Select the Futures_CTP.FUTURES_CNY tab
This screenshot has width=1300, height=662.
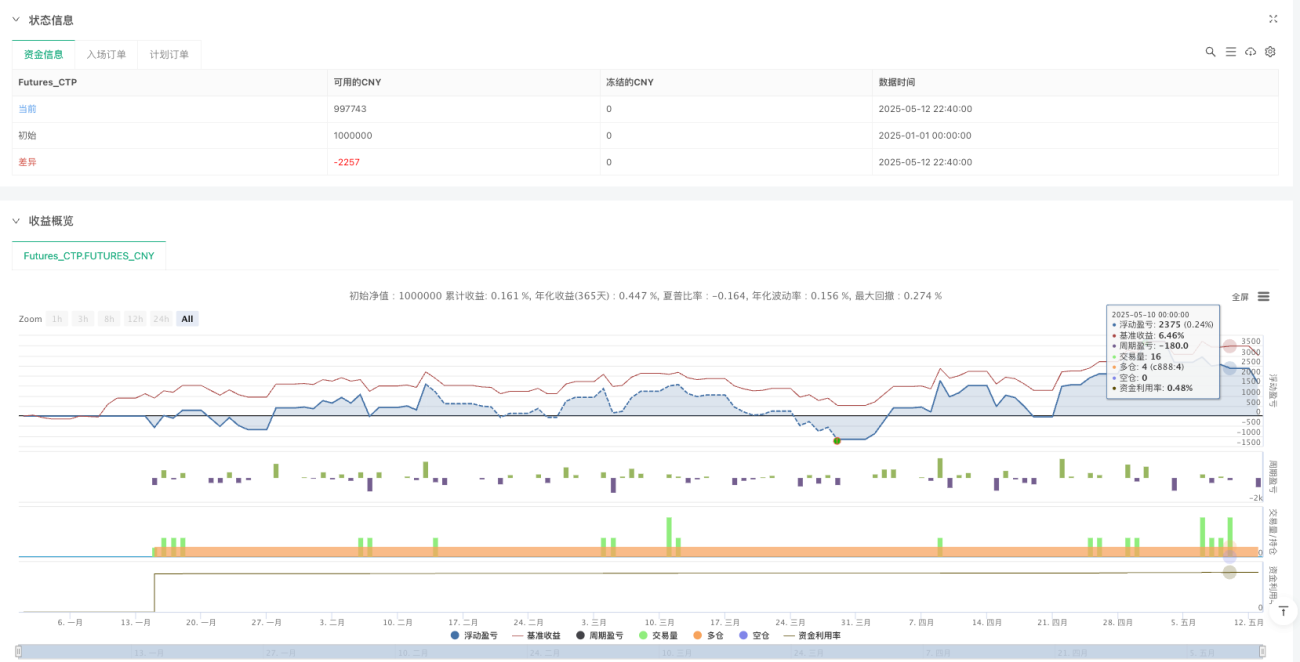[x=89, y=256]
